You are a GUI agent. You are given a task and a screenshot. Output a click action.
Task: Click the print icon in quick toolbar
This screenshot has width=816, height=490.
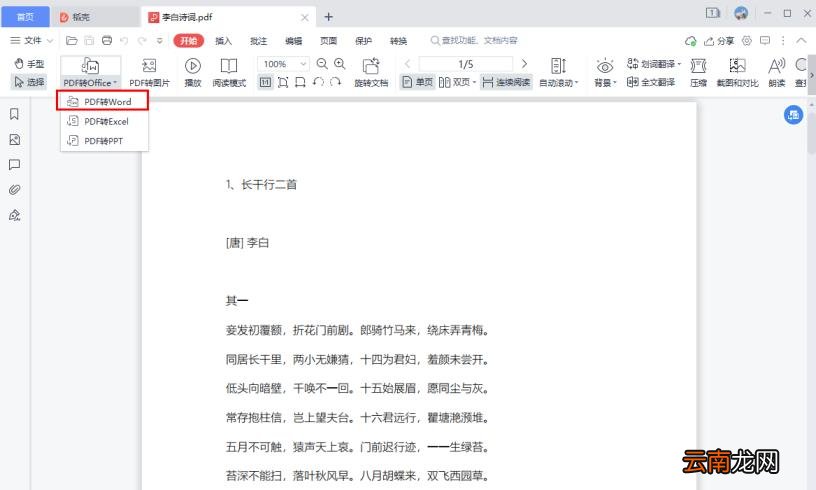click(107, 40)
